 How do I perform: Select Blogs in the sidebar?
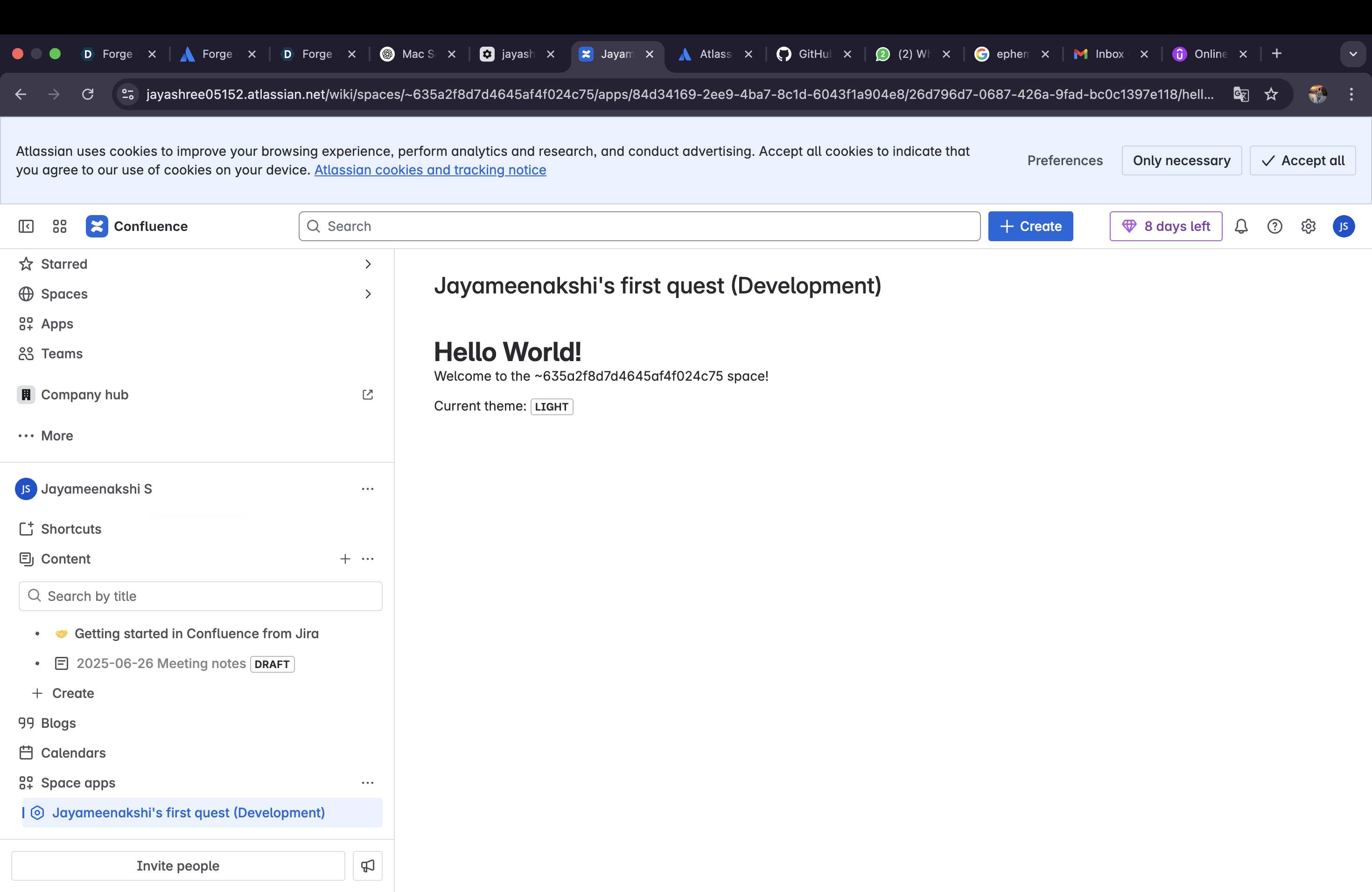click(x=58, y=723)
